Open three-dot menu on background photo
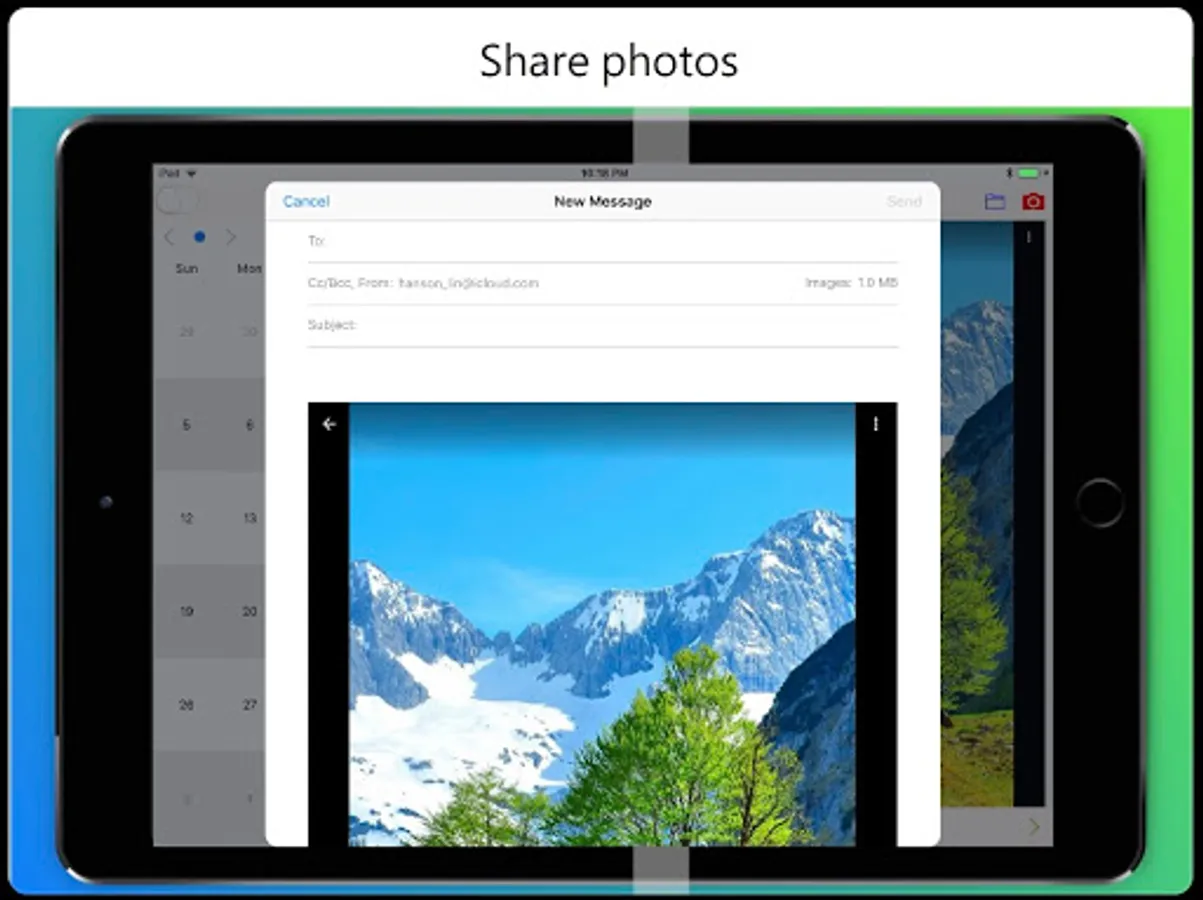1203x900 pixels. point(1029,237)
